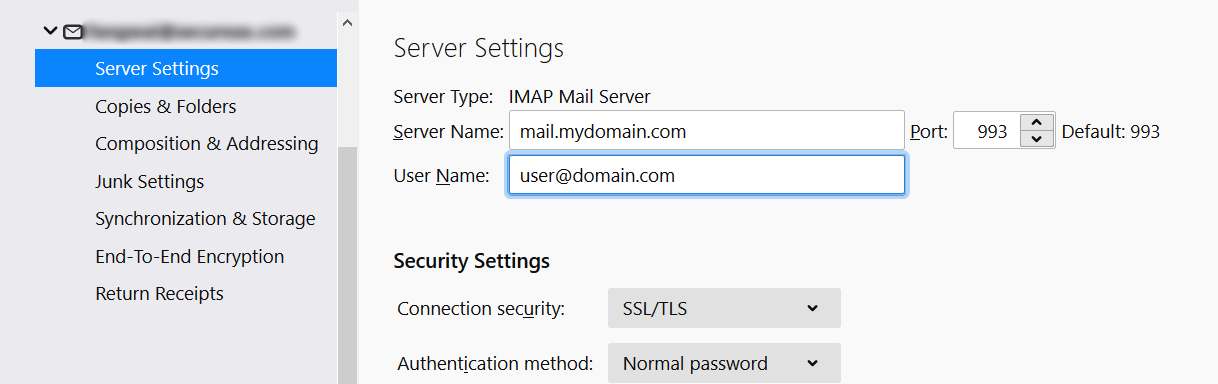Open the Connection security dropdown
The image size is (1218, 384).
point(724,308)
